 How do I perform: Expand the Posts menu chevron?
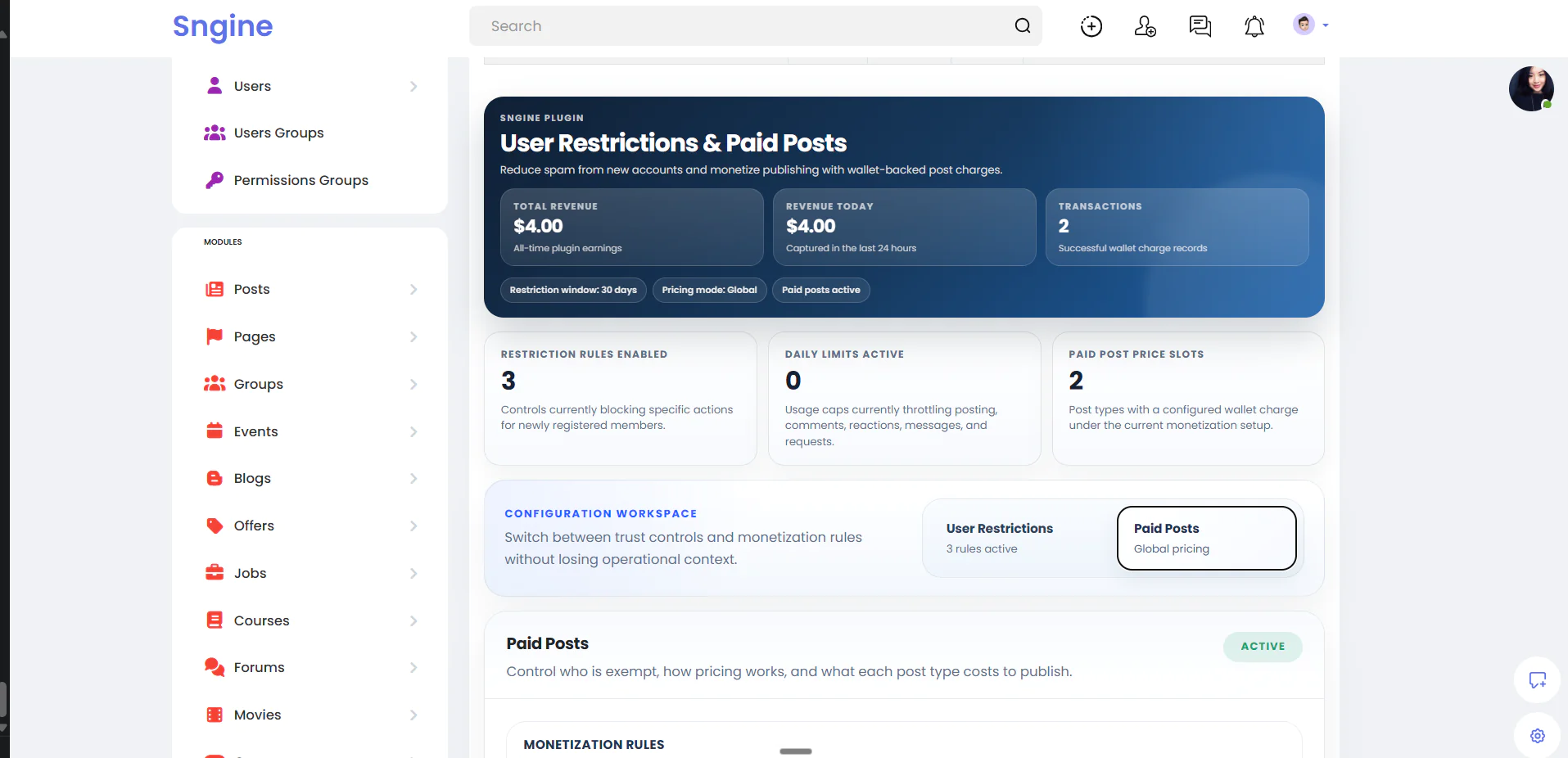coord(413,289)
